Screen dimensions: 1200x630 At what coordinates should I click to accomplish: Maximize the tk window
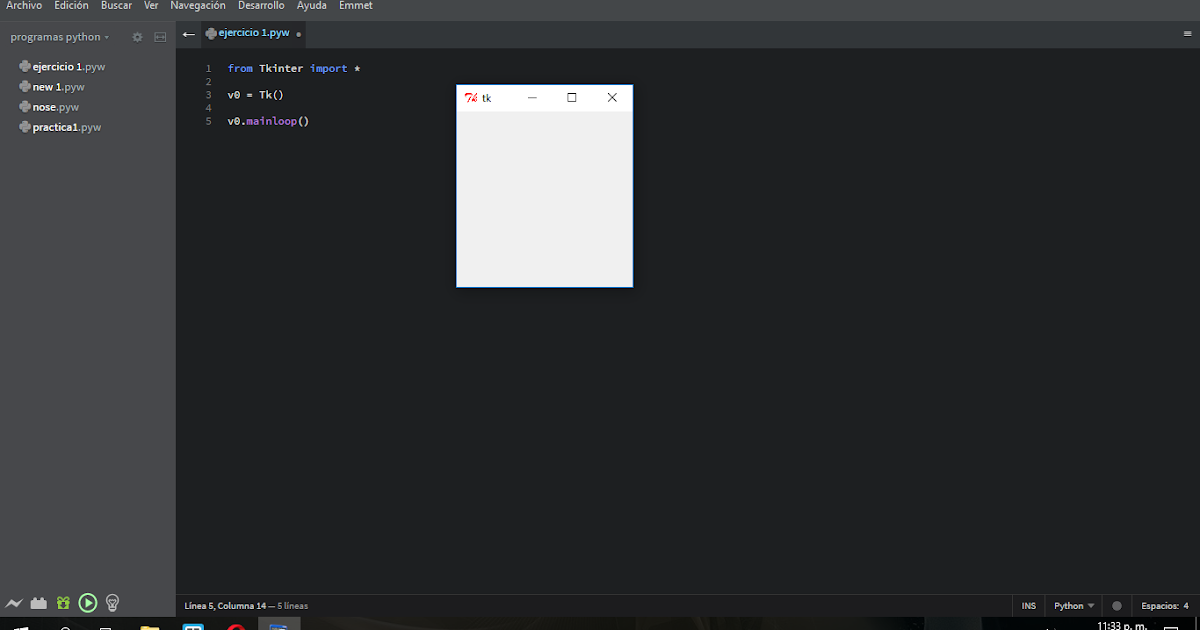572,98
